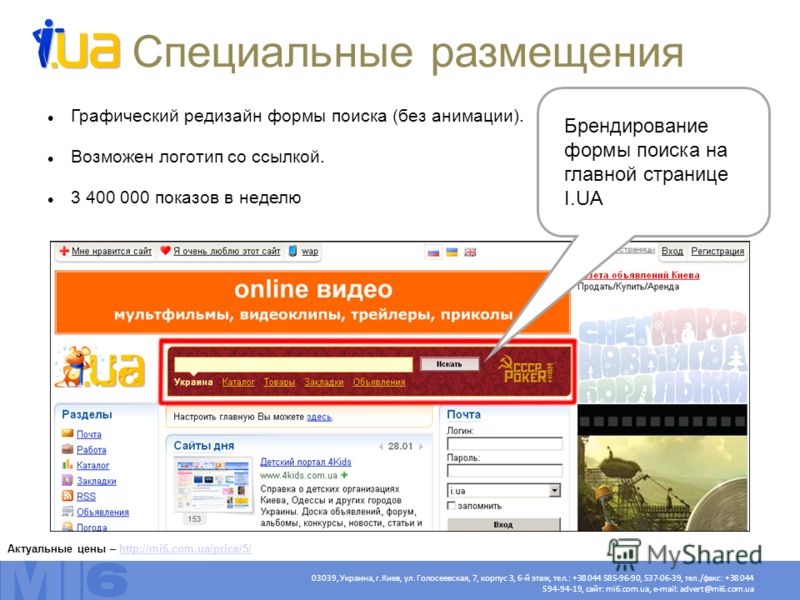Open the Закладки link in the Разделы sidebar
Viewport: 800px width, 600px height.
96,481
